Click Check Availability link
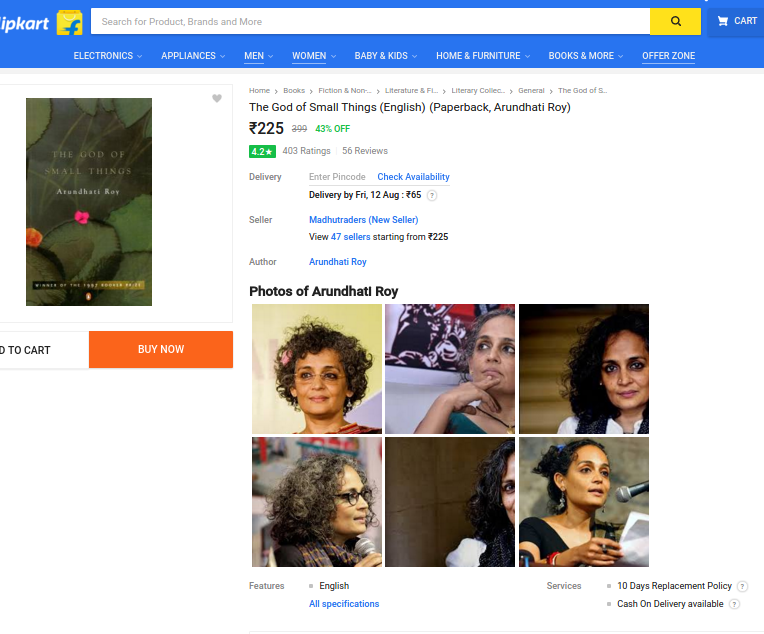The image size is (764, 634). click(413, 177)
